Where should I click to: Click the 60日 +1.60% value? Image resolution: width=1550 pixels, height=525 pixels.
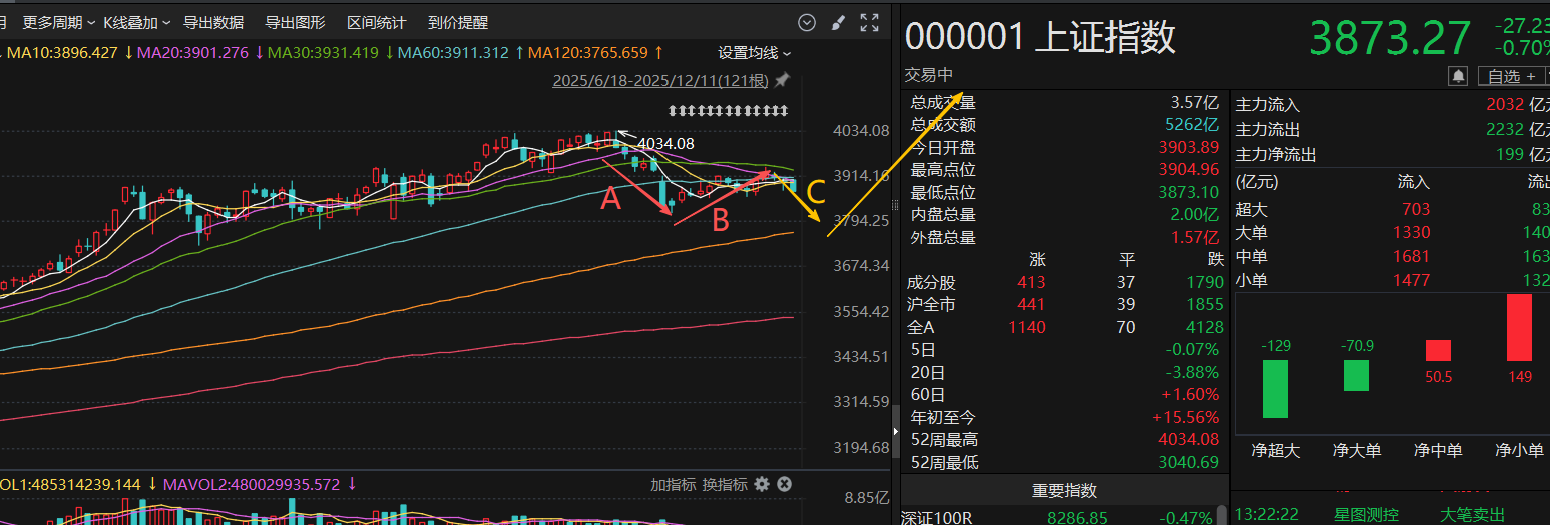1191,394
